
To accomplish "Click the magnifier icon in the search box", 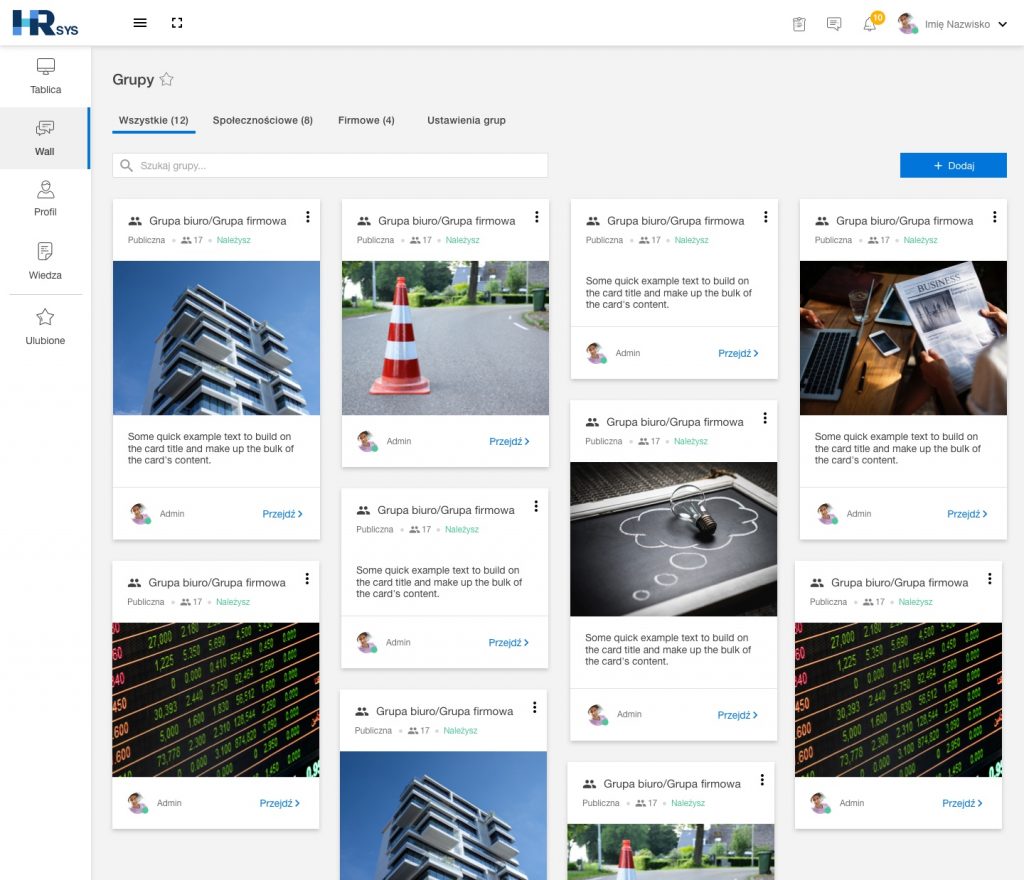I will 126,165.
